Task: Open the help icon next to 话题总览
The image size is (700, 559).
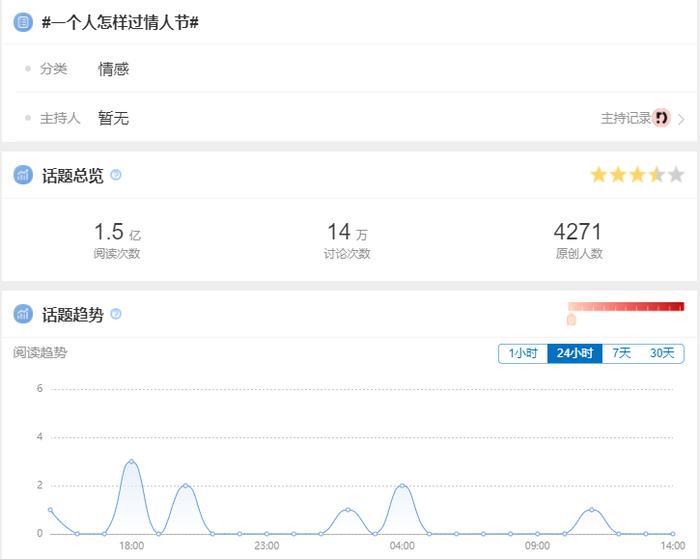Action: pyautogui.click(x=116, y=175)
